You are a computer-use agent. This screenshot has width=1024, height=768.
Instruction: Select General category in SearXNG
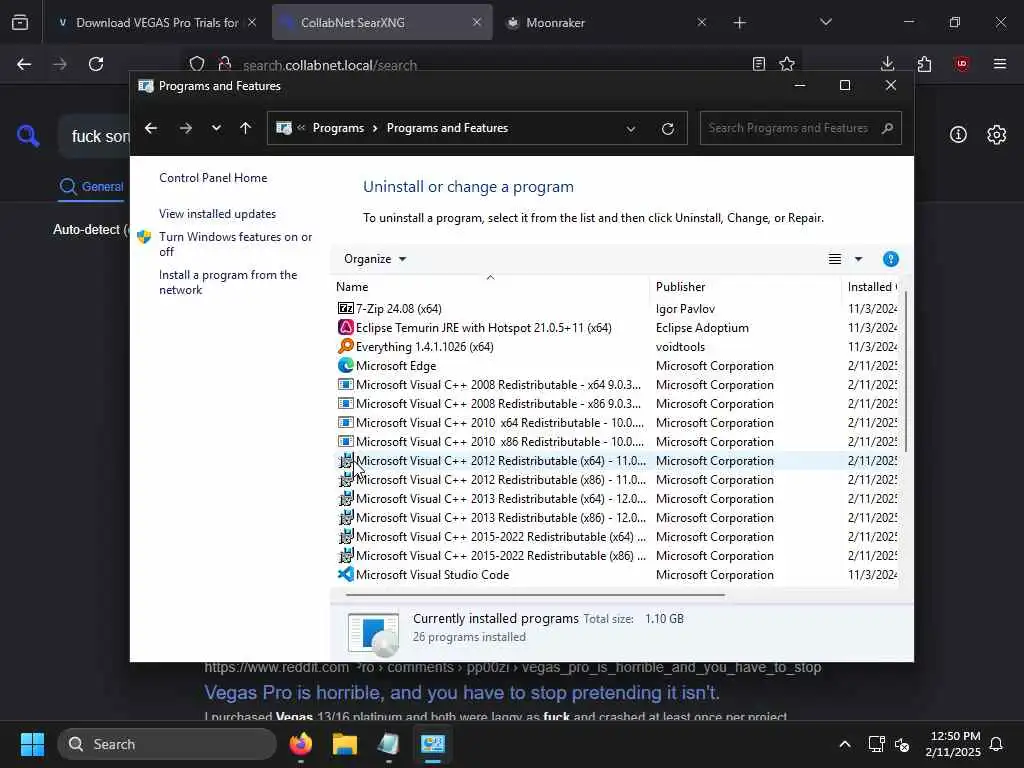(91, 187)
